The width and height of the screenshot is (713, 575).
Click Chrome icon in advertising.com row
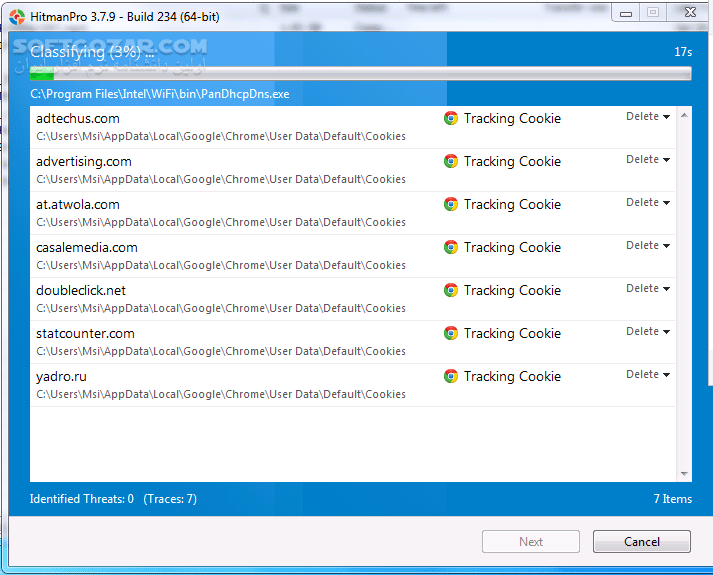(x=451, y=161)
